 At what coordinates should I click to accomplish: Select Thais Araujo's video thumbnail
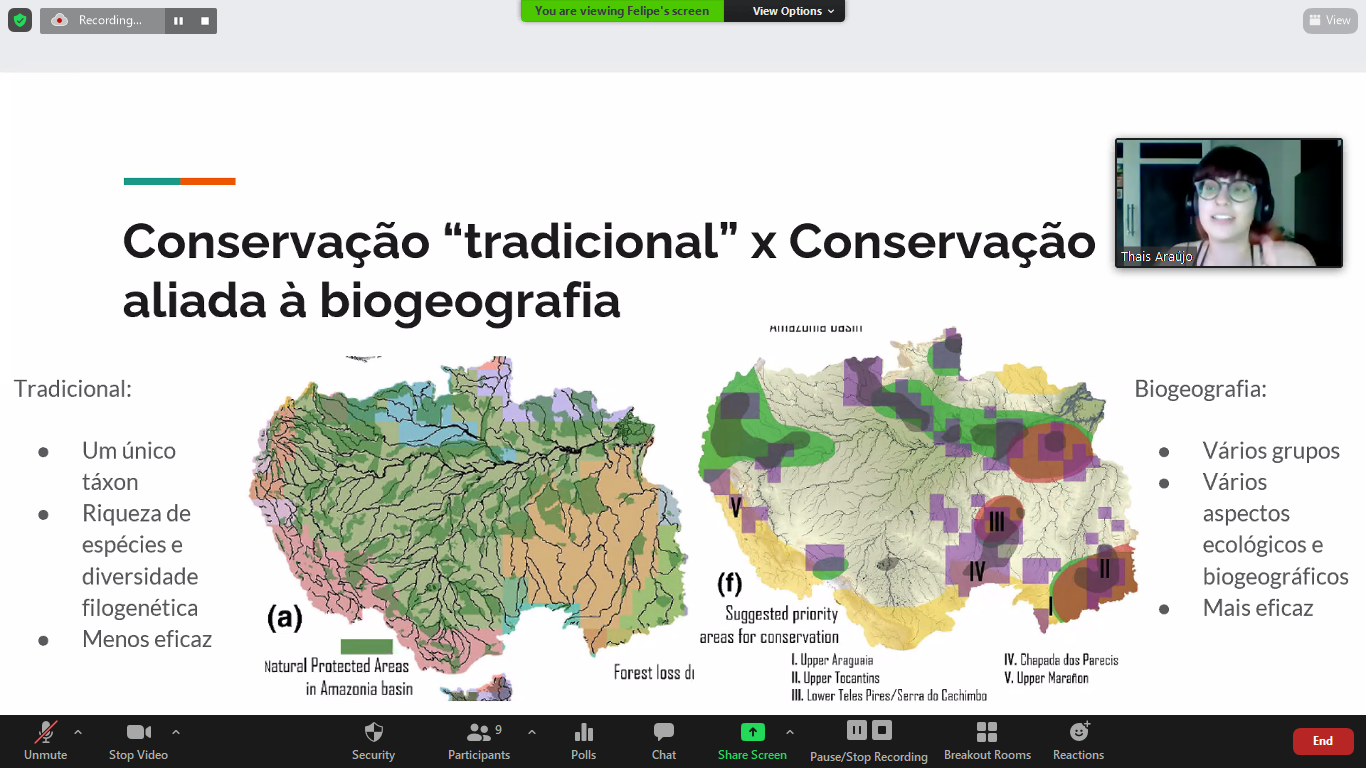pos(1228,203)
